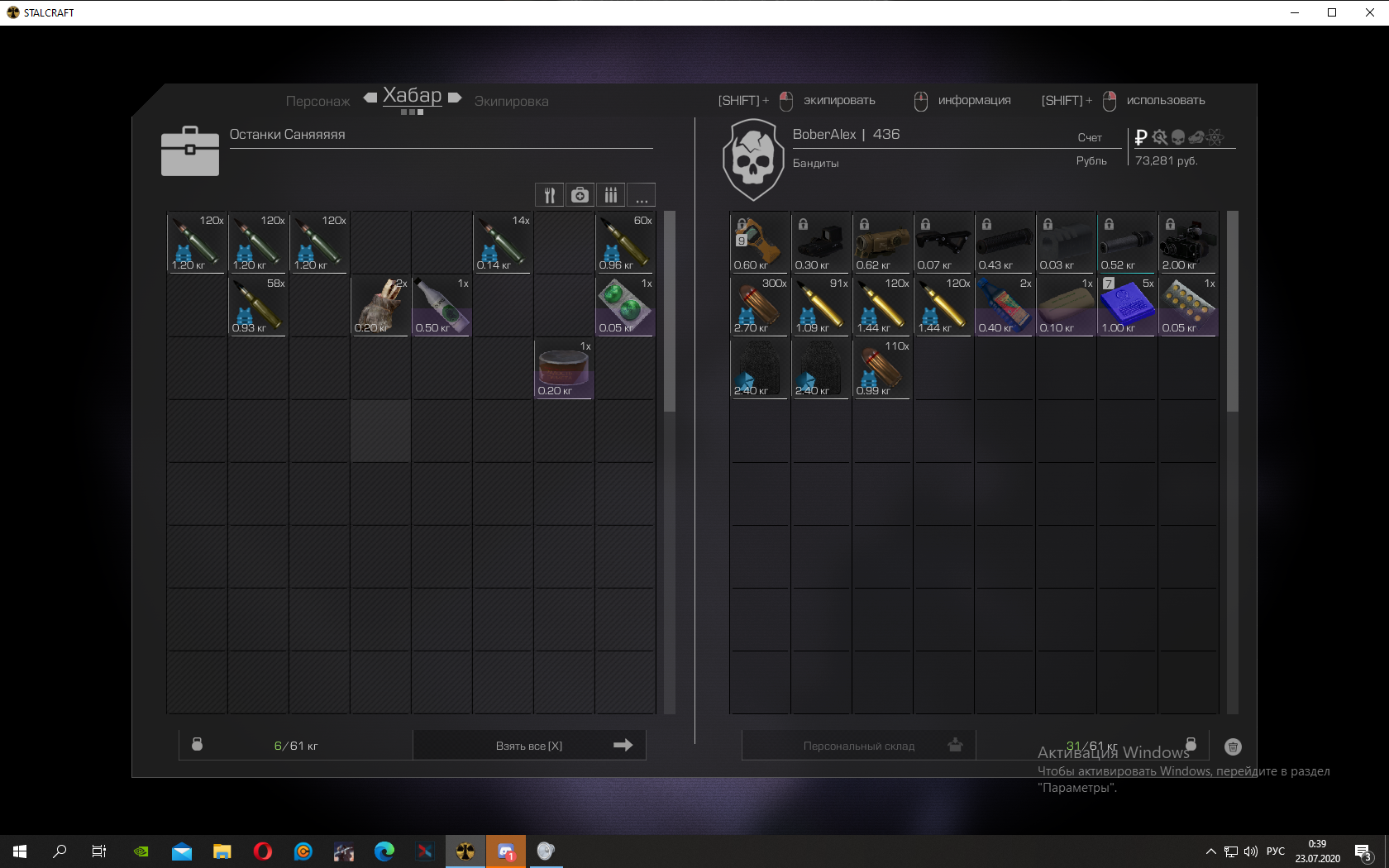
Task: Click the player weight lock icon
Action: pyautogui.click(x=1191, y=744)
